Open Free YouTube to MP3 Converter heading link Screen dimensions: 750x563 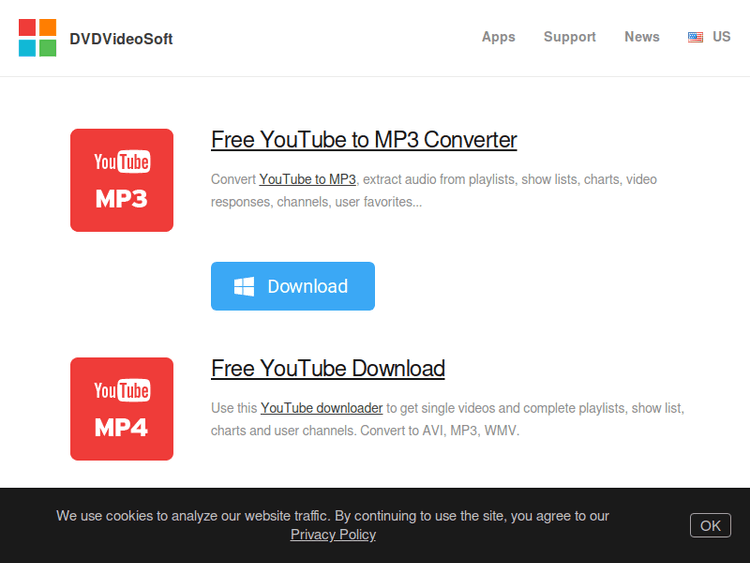click(x=364, y=140)
